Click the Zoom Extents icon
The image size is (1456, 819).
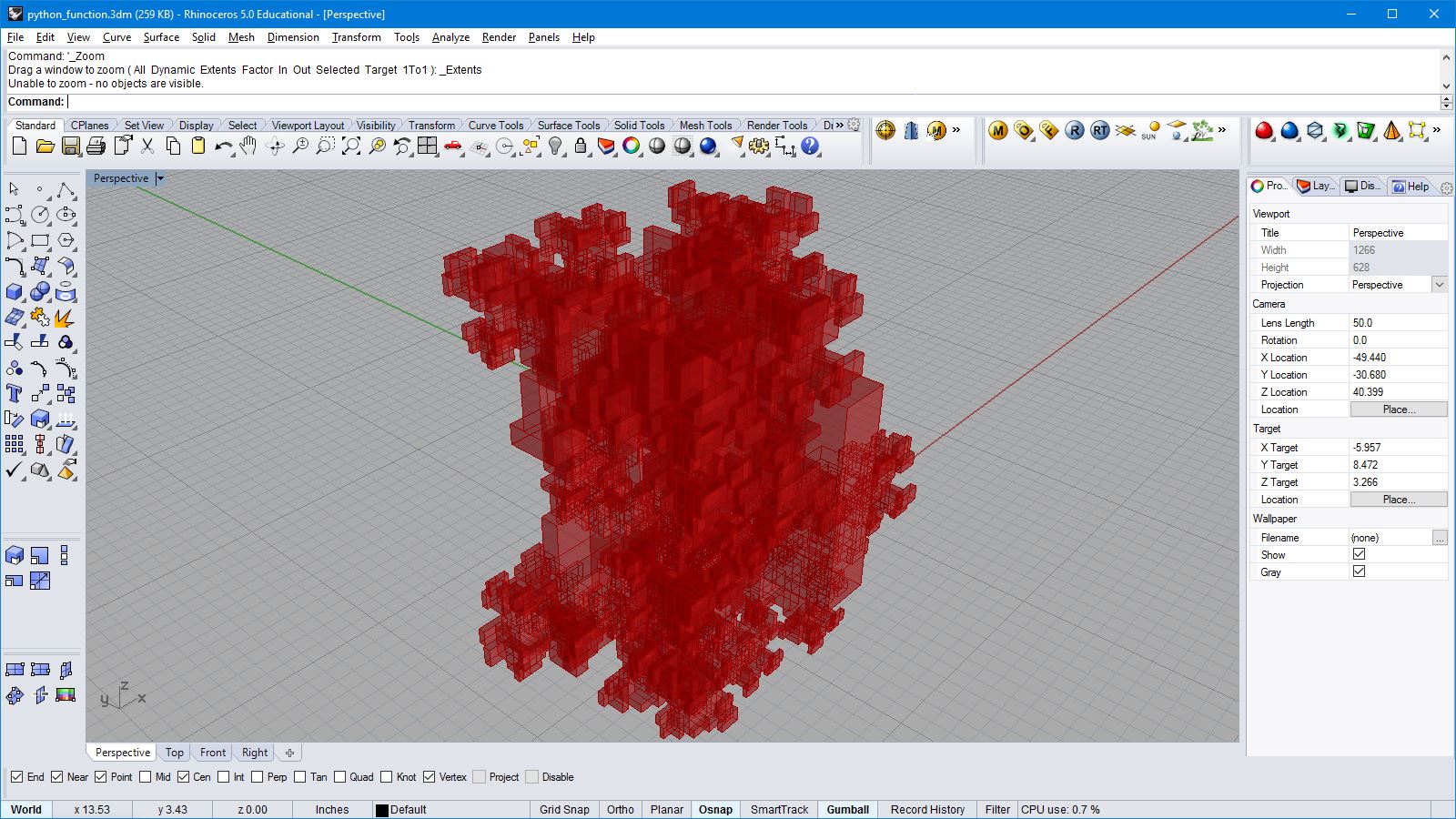(x=350, y=147)
